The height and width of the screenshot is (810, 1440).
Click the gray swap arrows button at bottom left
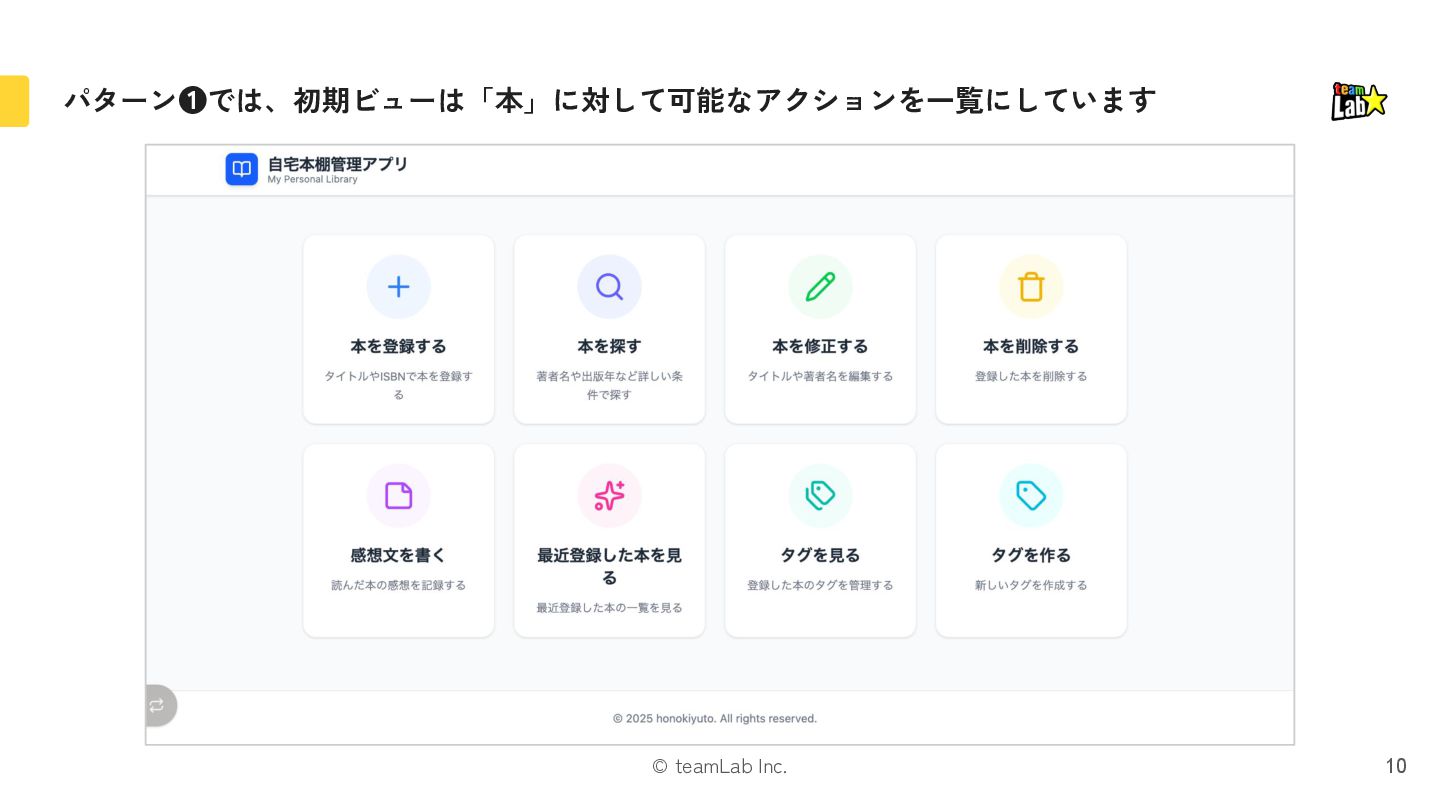pyautogui.click(x=158, y=705)
